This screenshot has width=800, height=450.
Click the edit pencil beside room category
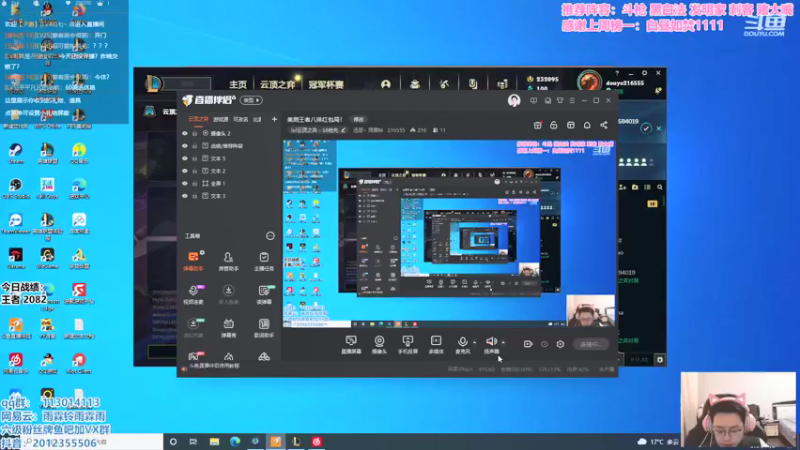(343, 130)
